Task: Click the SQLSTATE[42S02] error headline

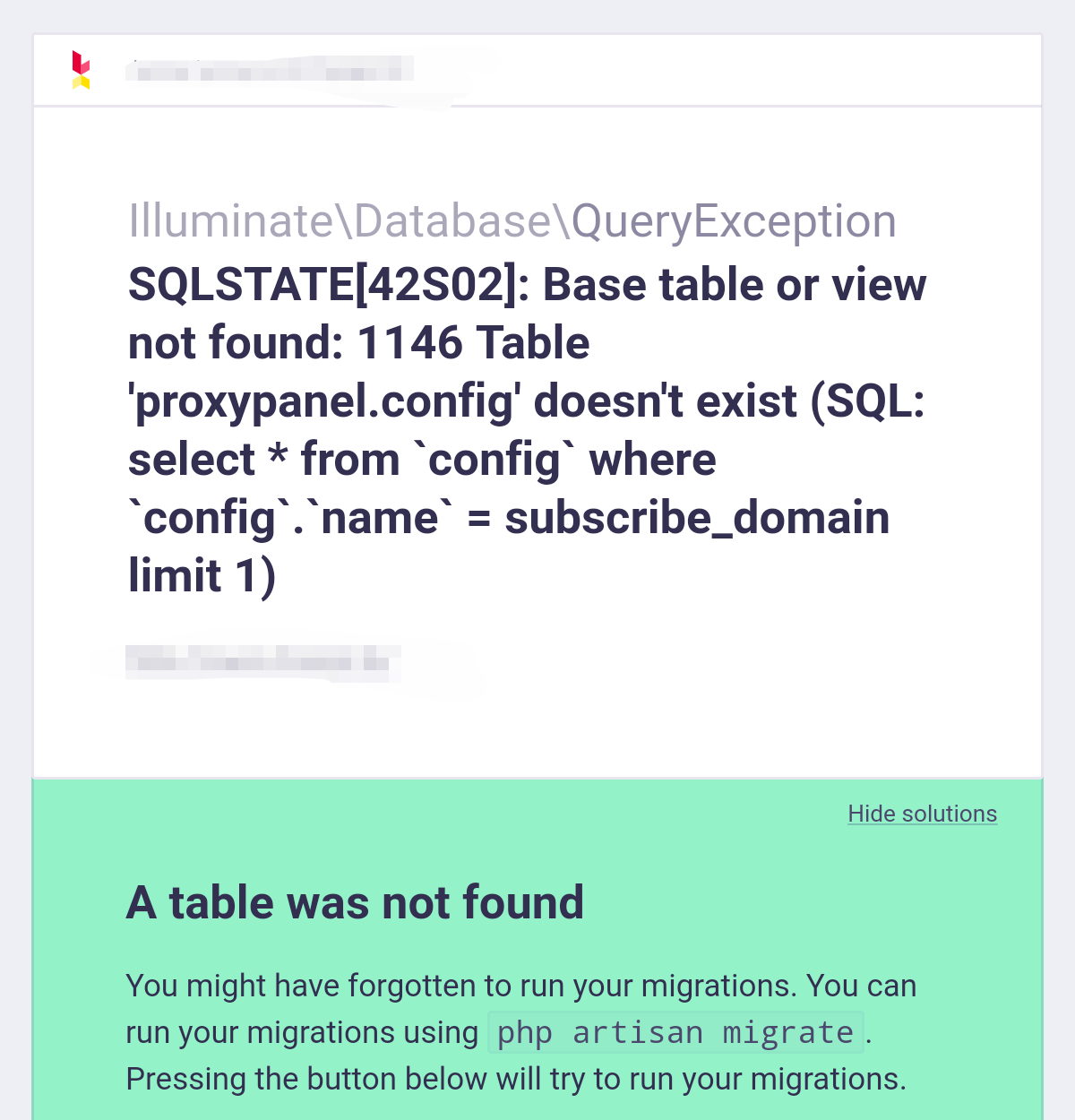Action: click(x=527, y=285)
